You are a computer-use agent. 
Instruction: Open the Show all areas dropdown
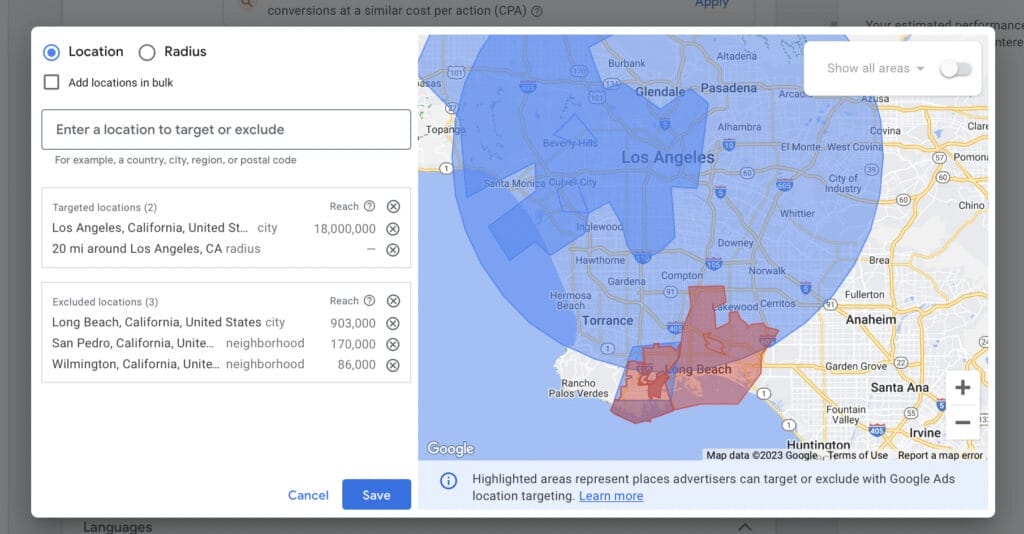[875, 68]
